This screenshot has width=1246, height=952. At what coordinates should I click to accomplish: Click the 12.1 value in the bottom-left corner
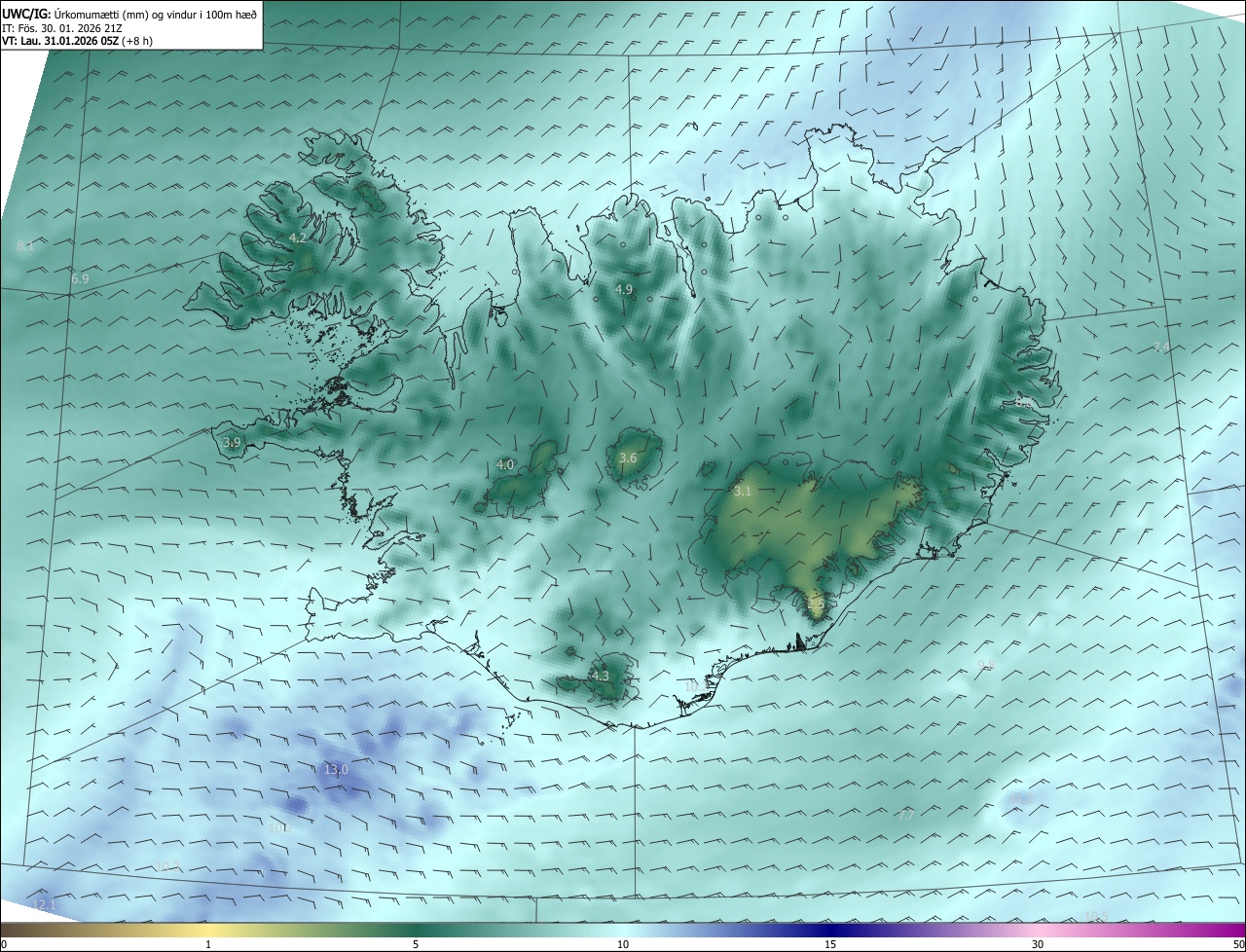click(x=46, y=906)
